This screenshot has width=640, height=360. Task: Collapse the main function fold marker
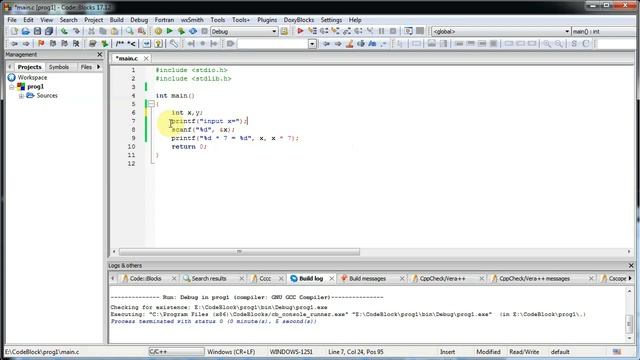151,104
